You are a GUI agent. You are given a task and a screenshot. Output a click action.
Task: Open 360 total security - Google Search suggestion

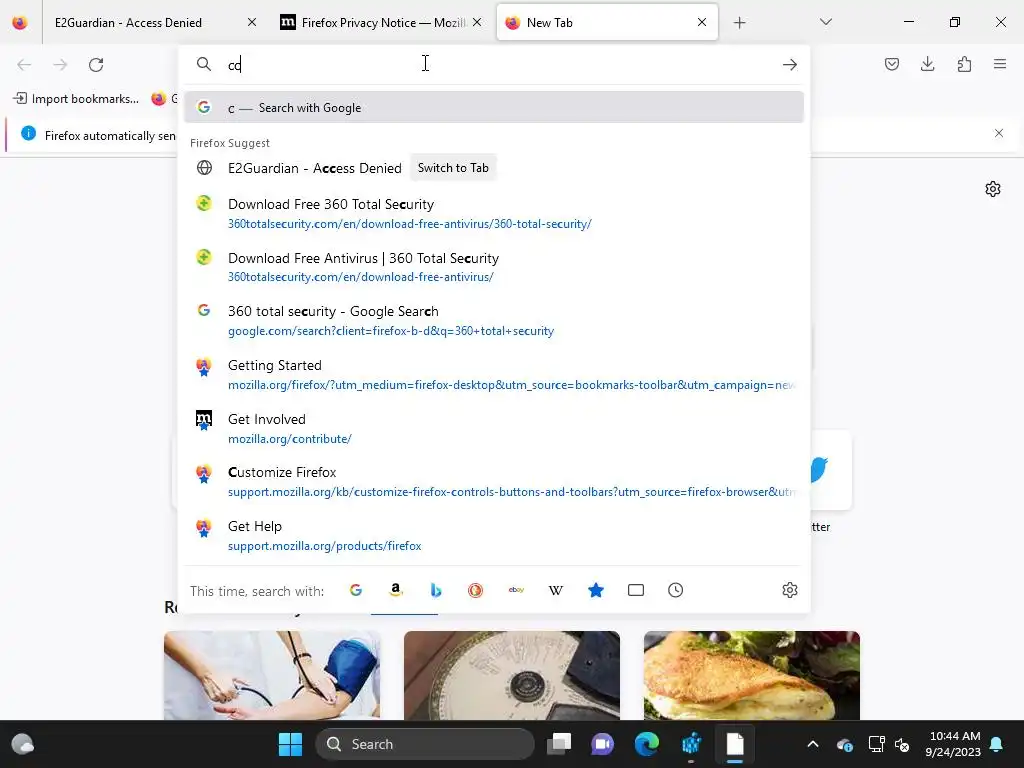pos(494,321)
